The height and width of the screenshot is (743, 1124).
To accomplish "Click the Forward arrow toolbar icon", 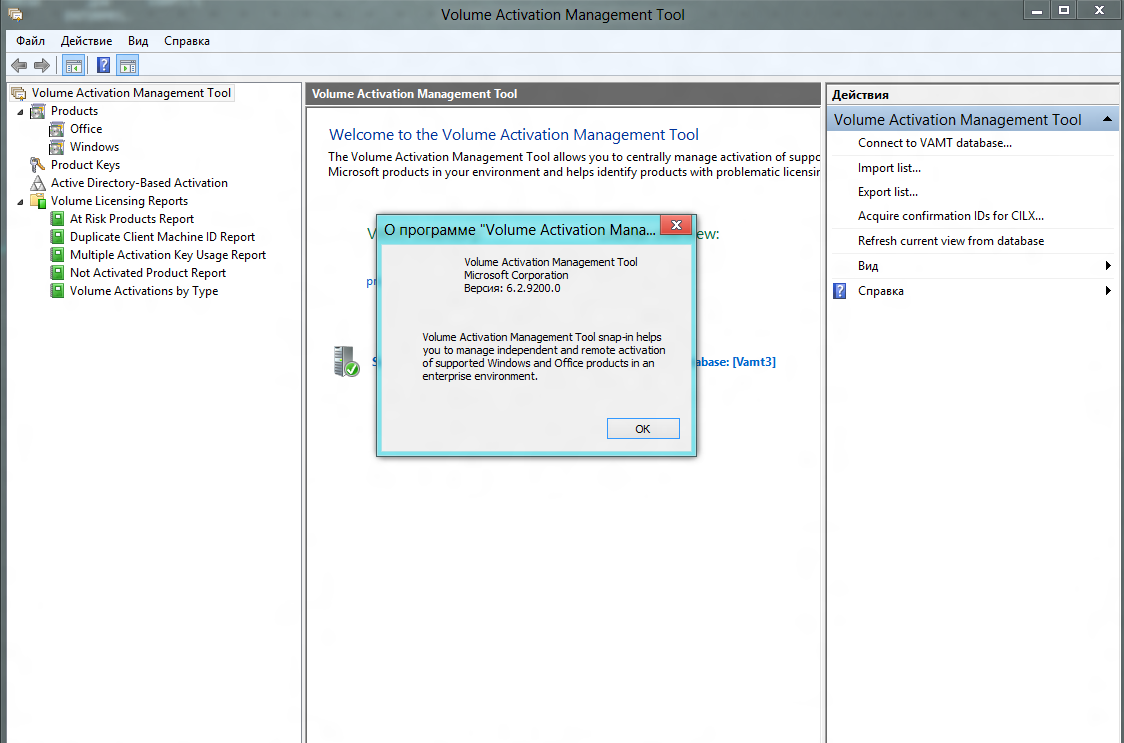I will (x=42, y=66).
